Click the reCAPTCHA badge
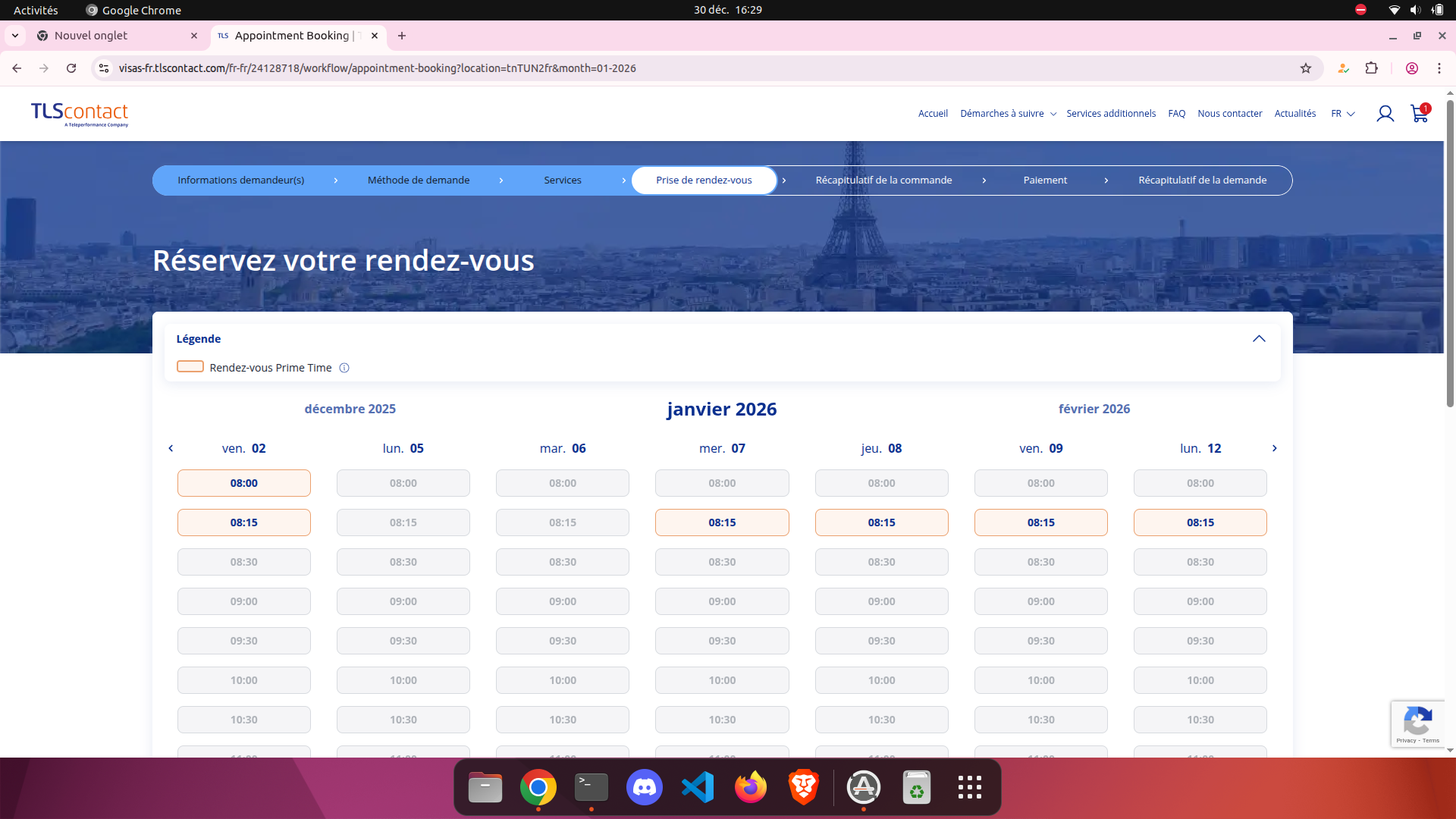The width and height of the screenshot is (1456, 819). (1417, 724)
